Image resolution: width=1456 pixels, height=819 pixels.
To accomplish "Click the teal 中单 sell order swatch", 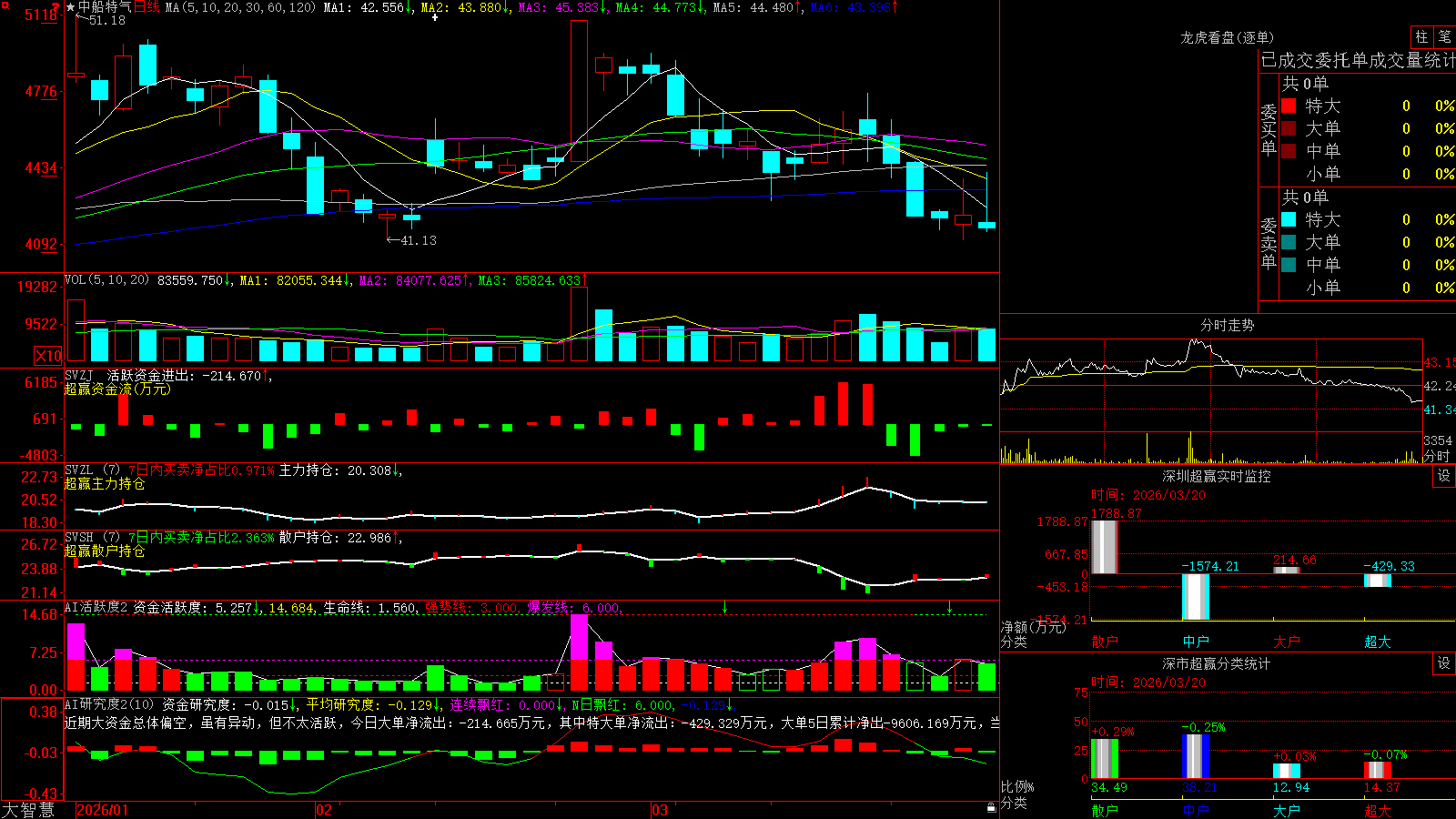I will 1289,265.
